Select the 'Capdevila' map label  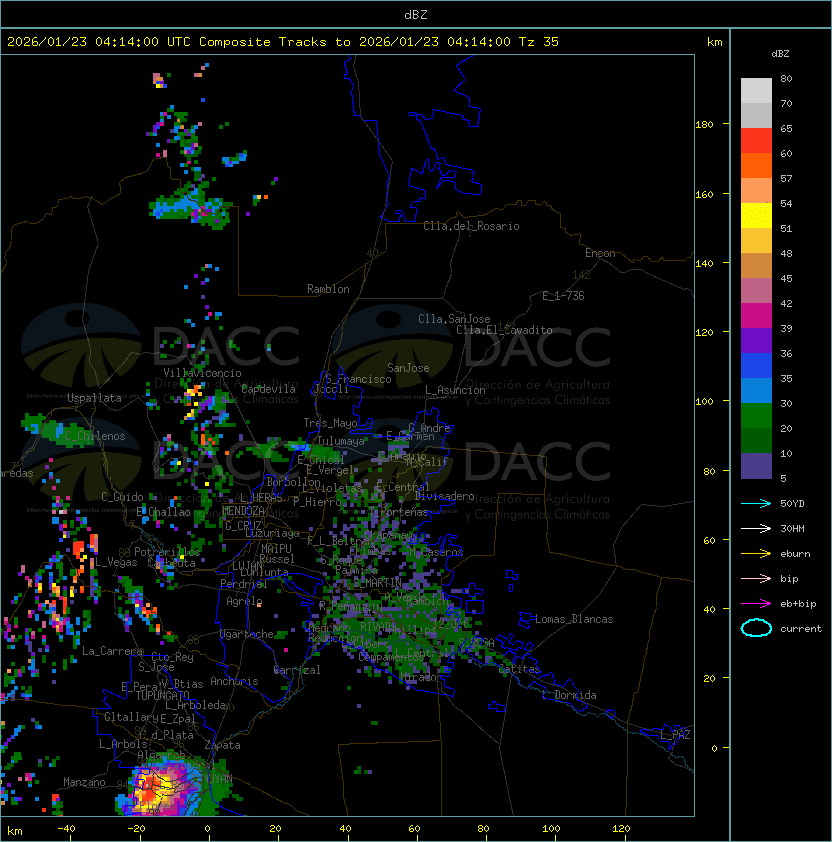point(268,389)
